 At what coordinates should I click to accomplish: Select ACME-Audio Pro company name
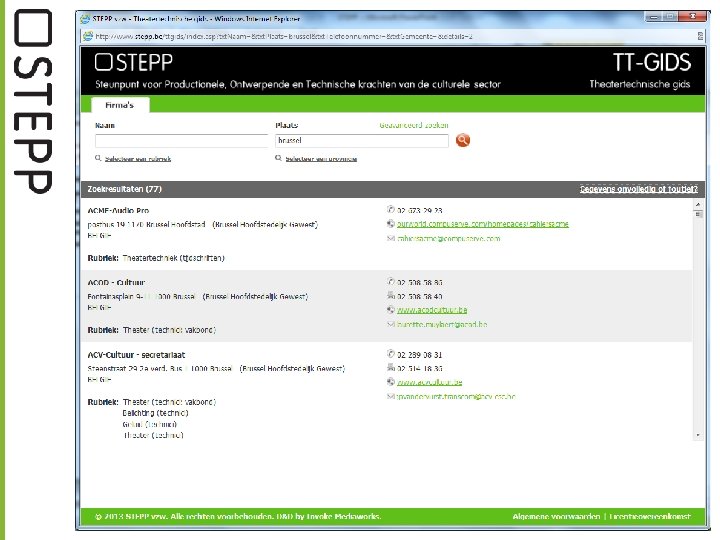tap(118, 210)
